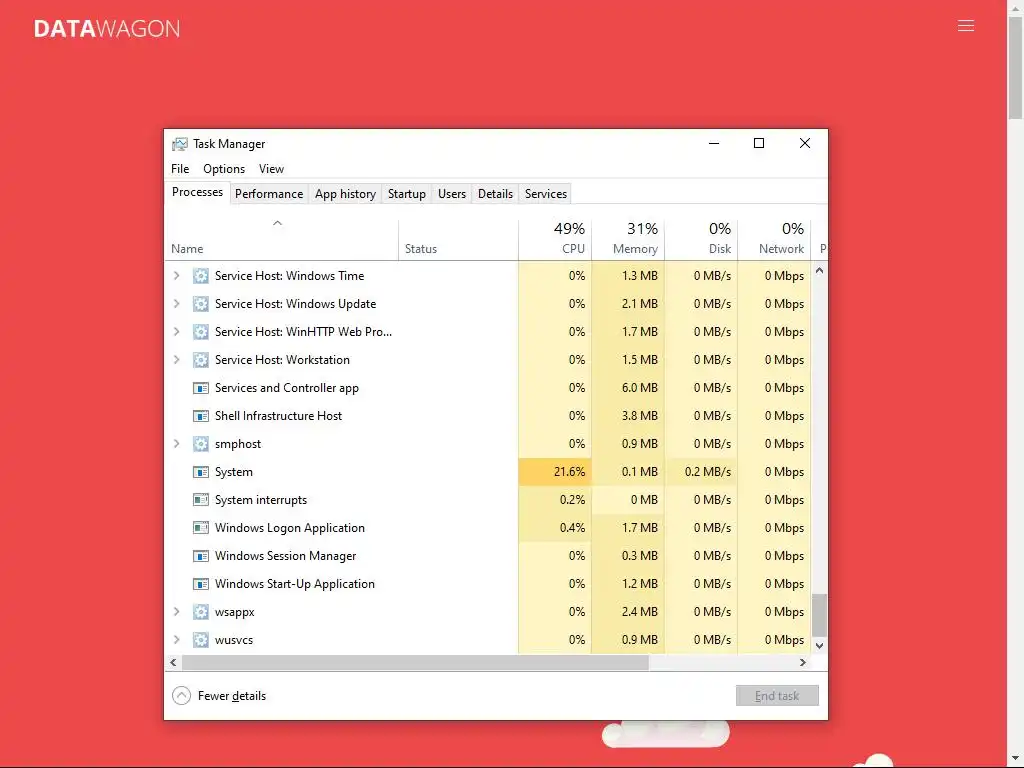Click the process list scroll down arrow
Viewport: 1024px width, 768px height.
(819, 645)
